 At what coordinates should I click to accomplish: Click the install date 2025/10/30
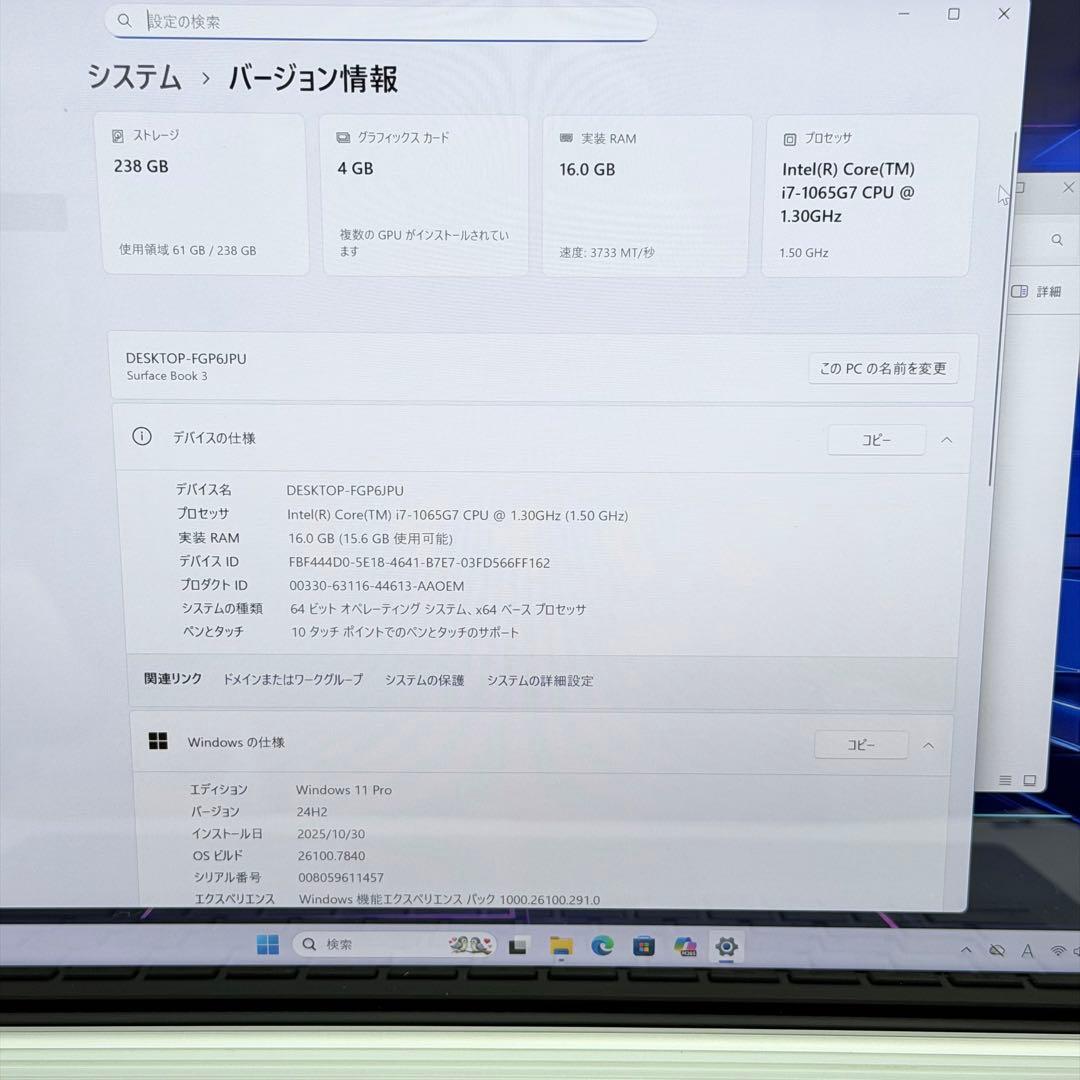pyautogui.click(x=331, y=833)
